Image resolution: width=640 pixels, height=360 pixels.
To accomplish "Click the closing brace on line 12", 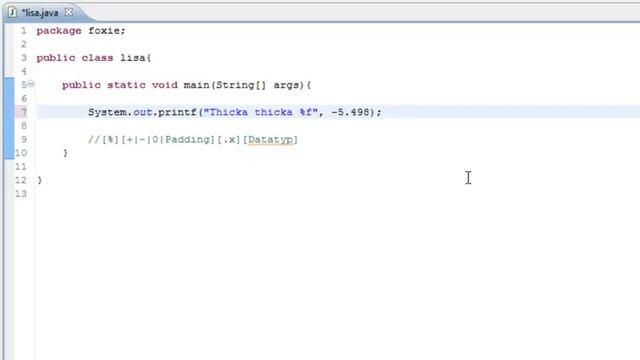I will click(x=40, y=180).
